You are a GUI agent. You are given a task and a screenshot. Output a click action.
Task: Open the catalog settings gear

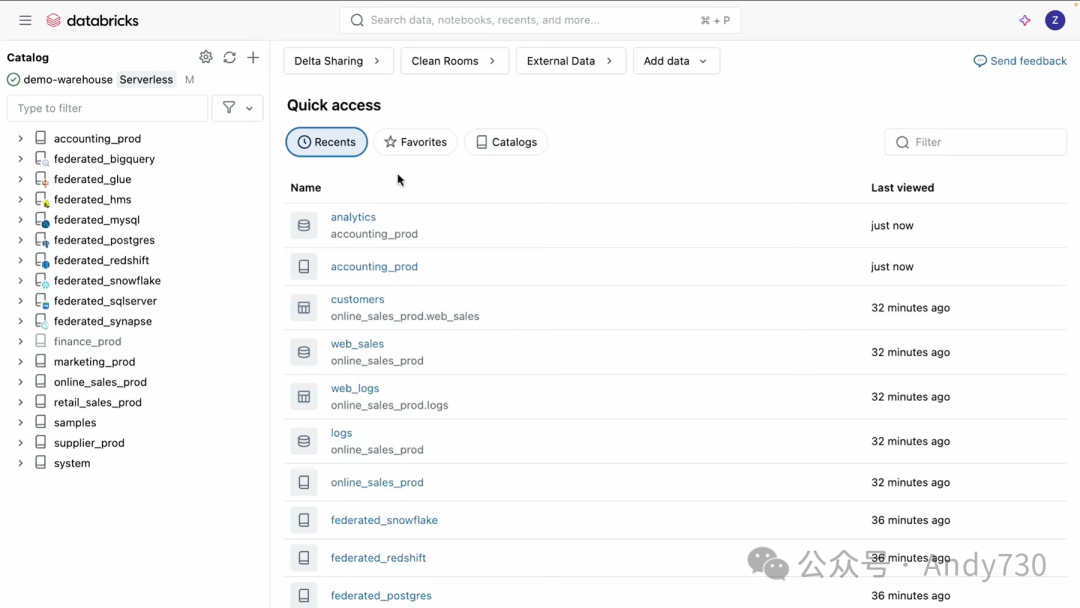point(206,57)
